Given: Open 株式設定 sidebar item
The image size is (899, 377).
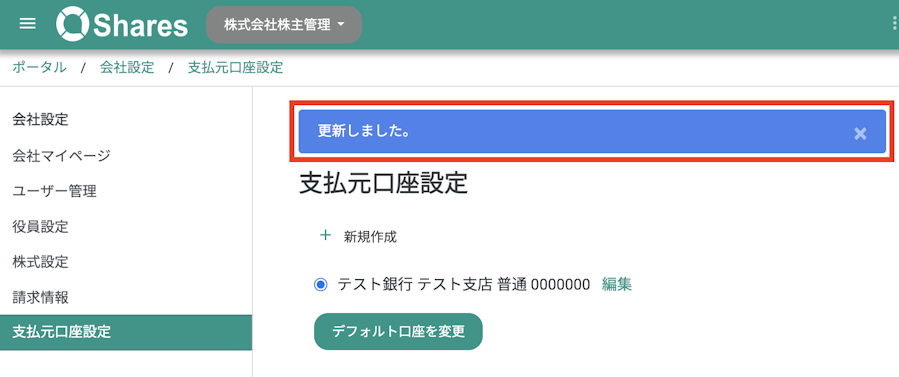Looking at the screenshot, I should point(40,262).
